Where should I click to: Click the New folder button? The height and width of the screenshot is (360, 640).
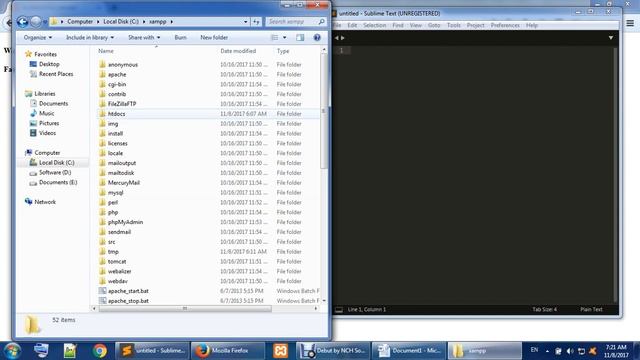[214, 38]
